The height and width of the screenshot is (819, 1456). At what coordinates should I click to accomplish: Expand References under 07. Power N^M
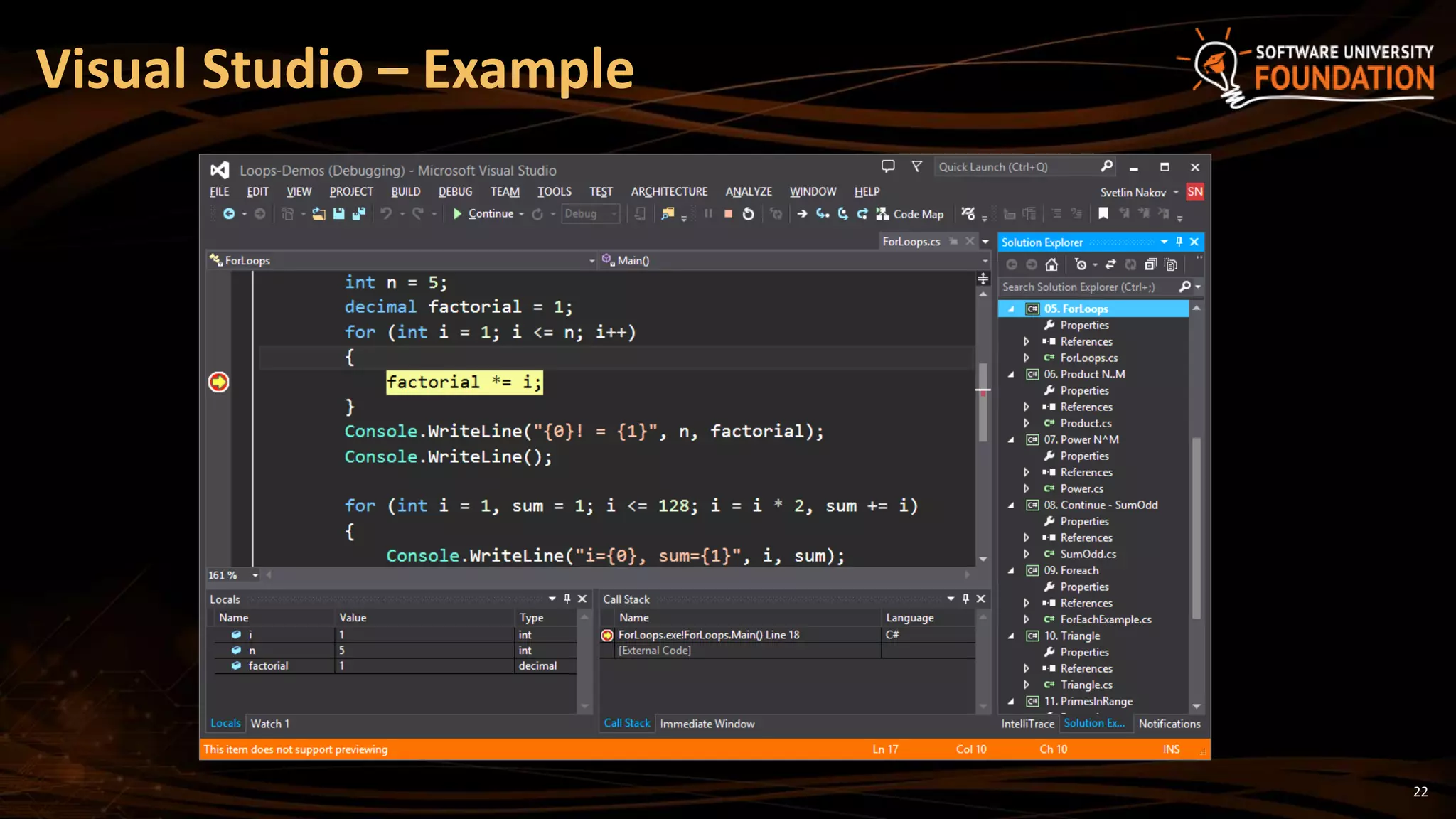pyautogui.click(x=1027, y=473)
